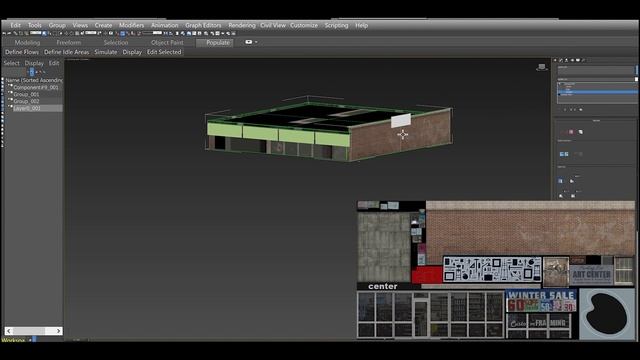Screen dimensions: 640x360
Task: Open the Customize menu
Action: tap(304, 25)
